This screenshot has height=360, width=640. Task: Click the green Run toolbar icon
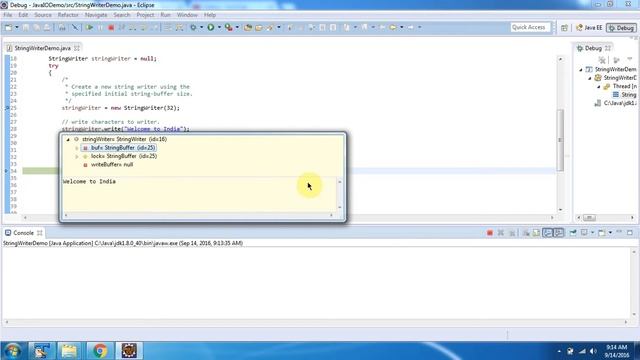tap(211, 27)
